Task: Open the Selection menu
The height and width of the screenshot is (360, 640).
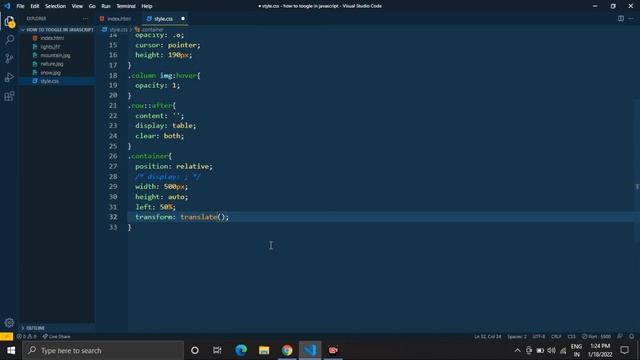Action: pyautogui.click(x=56, y=6)
